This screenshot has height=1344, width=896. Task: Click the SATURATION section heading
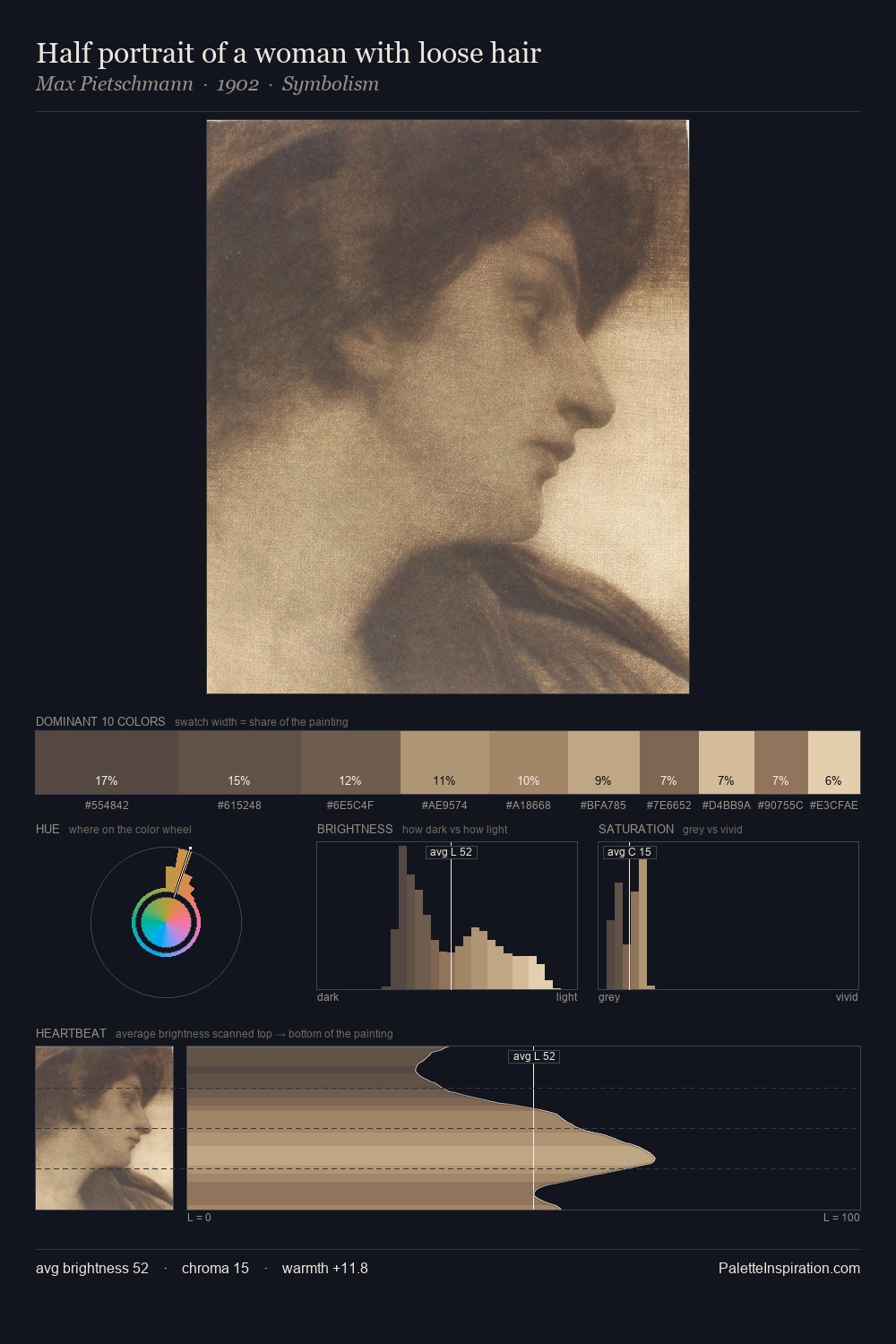coord(636,829)
